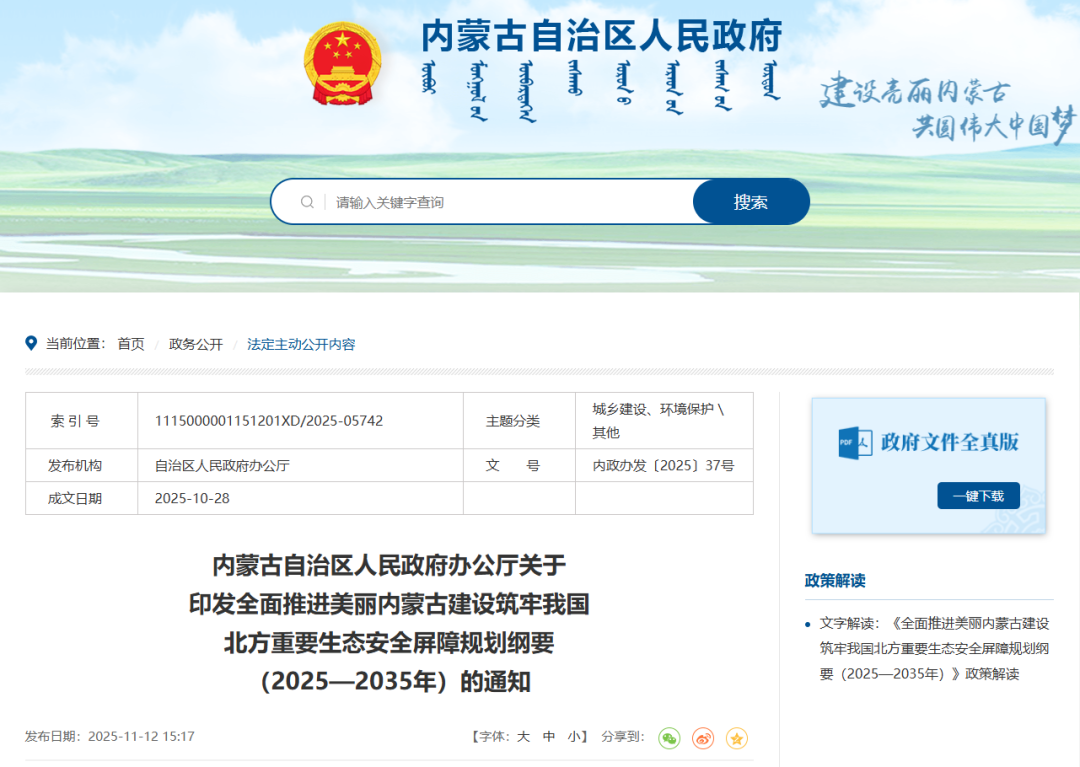The image size is (1080, 767).
Task: Set font size to 小
Action: (x=573, y=737)
